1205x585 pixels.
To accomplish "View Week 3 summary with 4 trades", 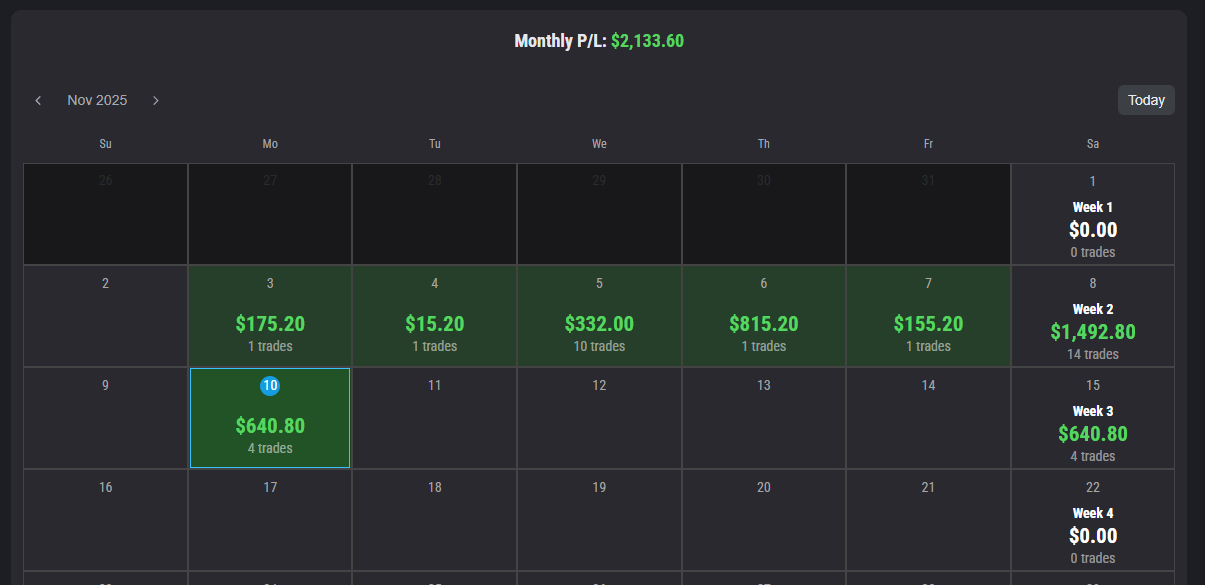I will (x=1093, y=419).
